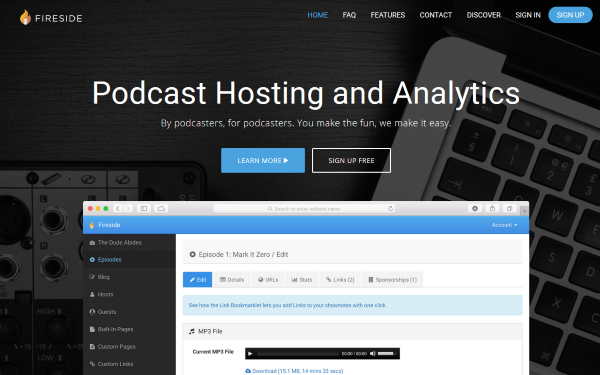
Task: Click the MP3 File section header
Action: click(352, 331)
